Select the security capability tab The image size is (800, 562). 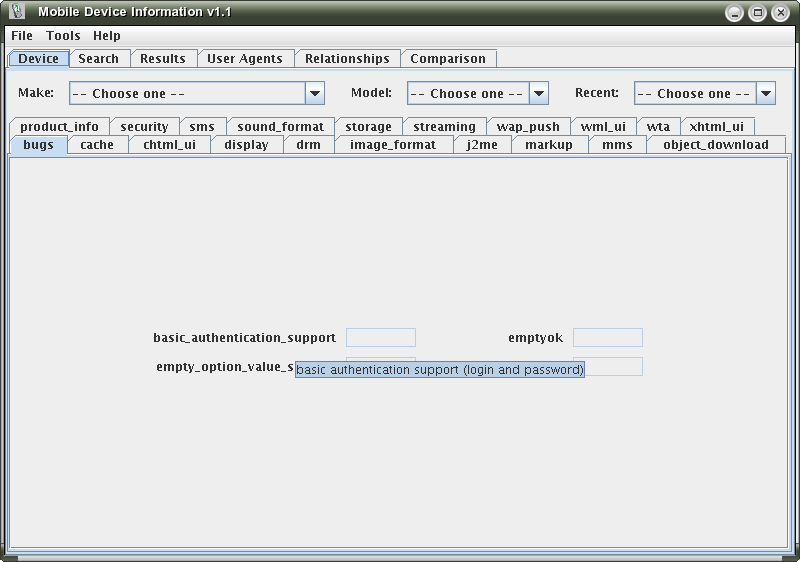144,127
